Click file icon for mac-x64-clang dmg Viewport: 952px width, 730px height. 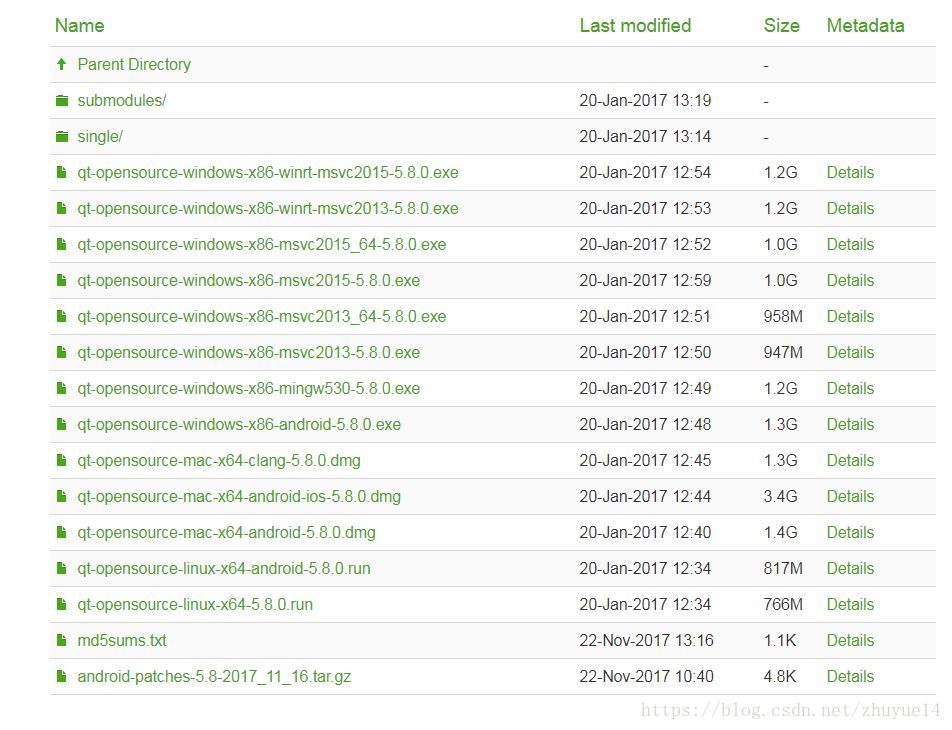61,460
